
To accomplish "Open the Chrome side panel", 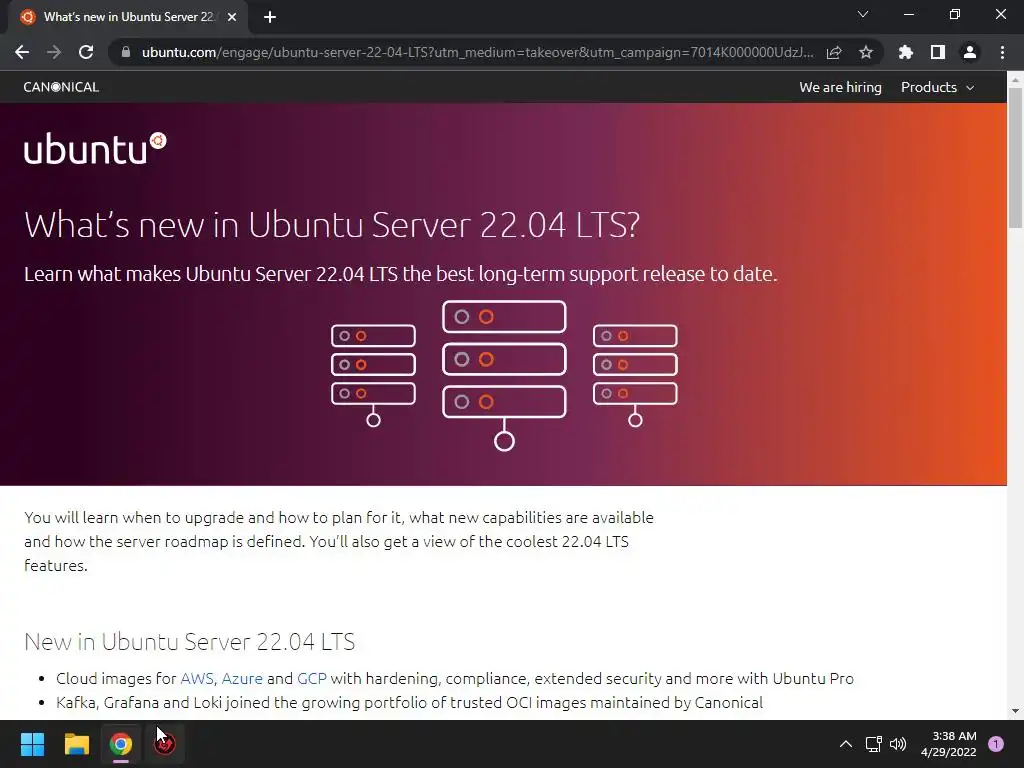I will (938, 52).
